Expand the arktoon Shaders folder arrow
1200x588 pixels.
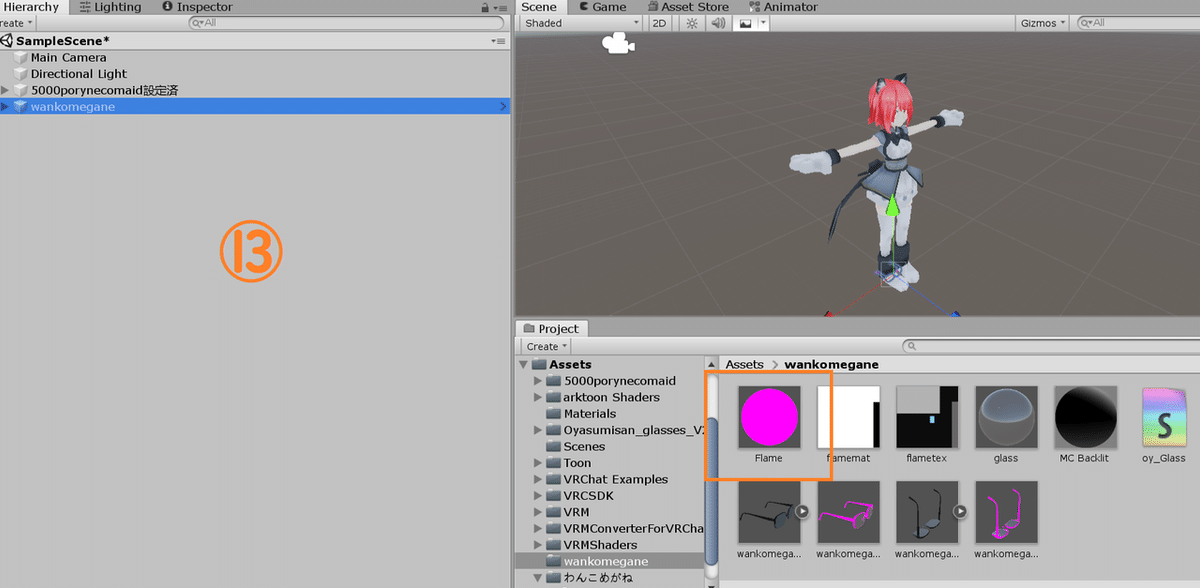pos(538,397)
